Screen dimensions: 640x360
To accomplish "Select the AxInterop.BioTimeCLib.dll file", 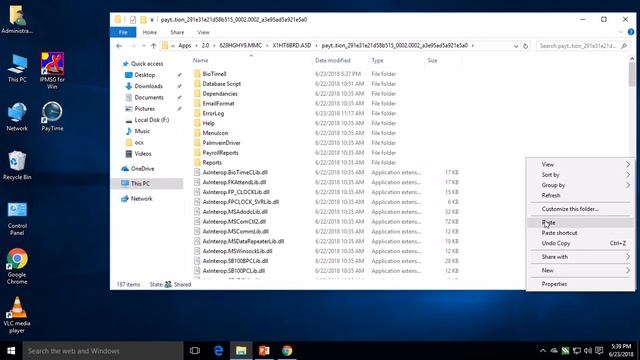I will [x=235, y=172].
